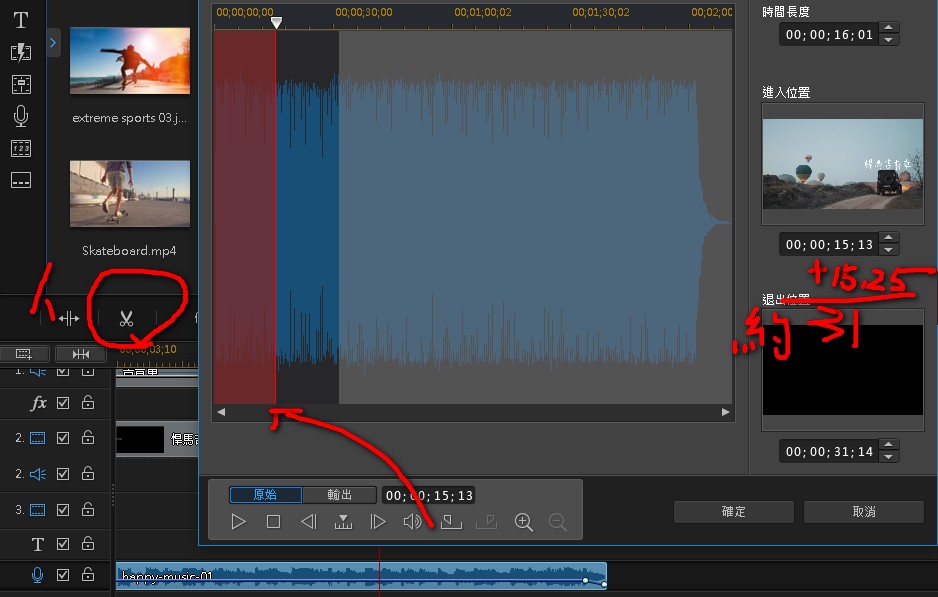Click the 進入位置 preview thumbnail
938x597 pixels.
[843, 164]
